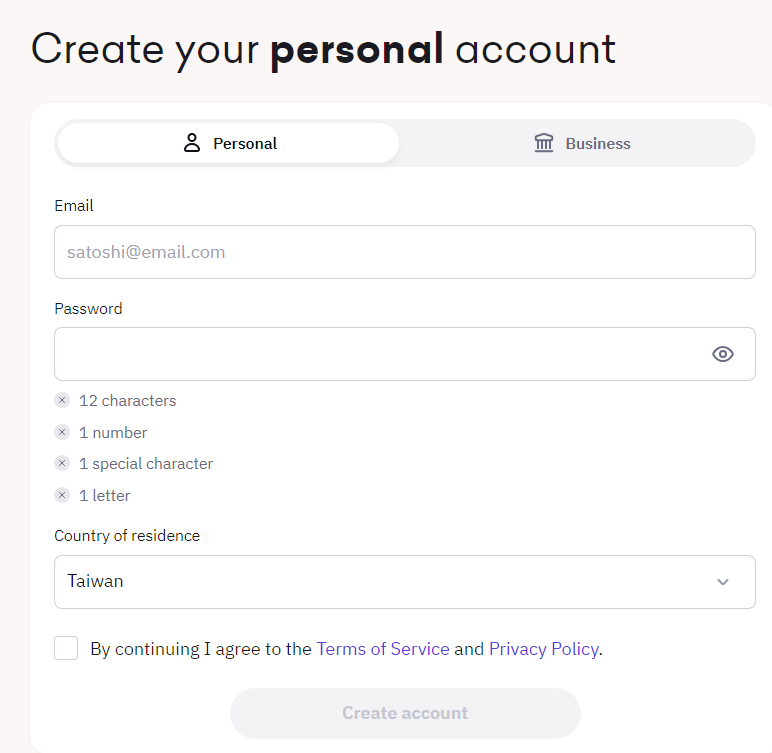Switch to the Business tab

pyautogui.click(x=582, y=143)
